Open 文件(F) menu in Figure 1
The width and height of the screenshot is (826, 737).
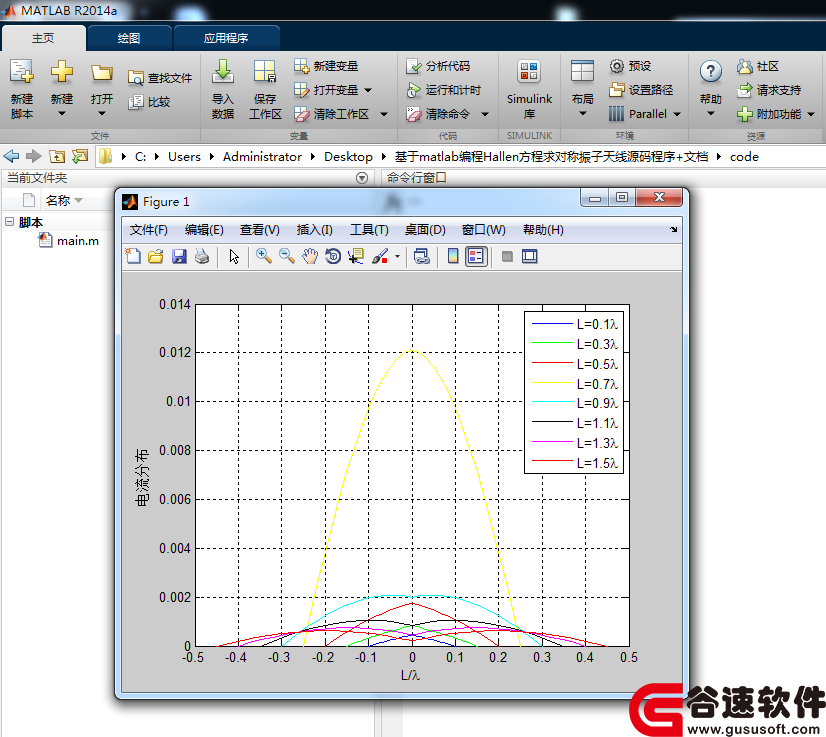[149, 230]
